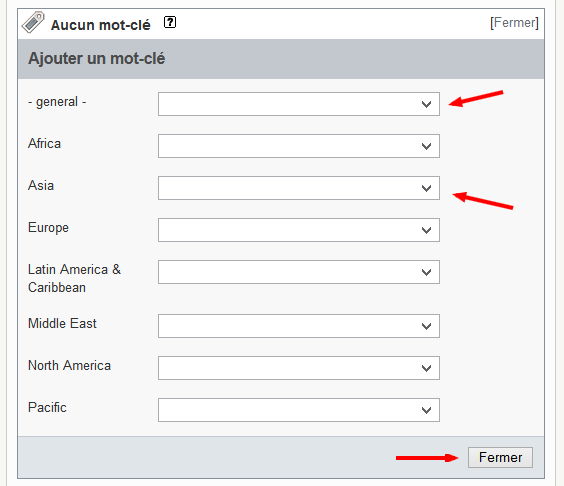Click the 'Ajouter un mot-clé' header bar
Viewport: 564px width, 486px height.
pos(281,59)
